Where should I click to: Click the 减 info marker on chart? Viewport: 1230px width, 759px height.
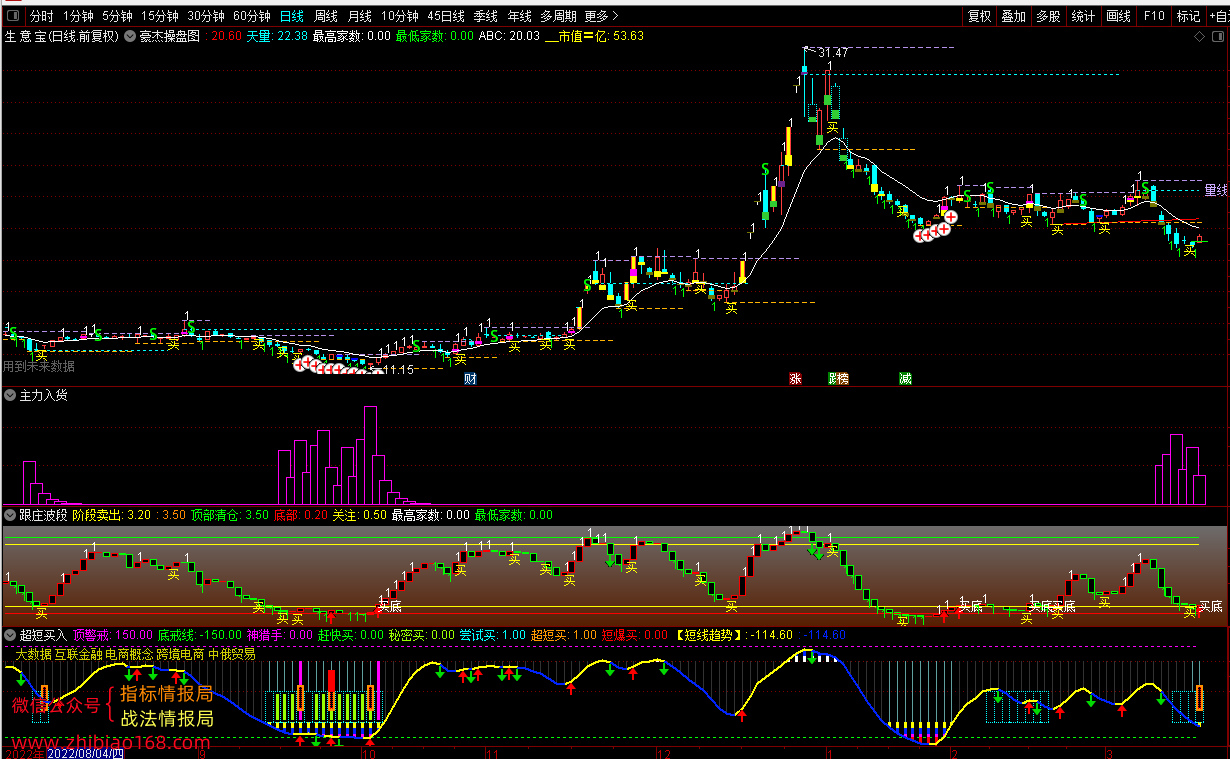click(x=905, y=379)
